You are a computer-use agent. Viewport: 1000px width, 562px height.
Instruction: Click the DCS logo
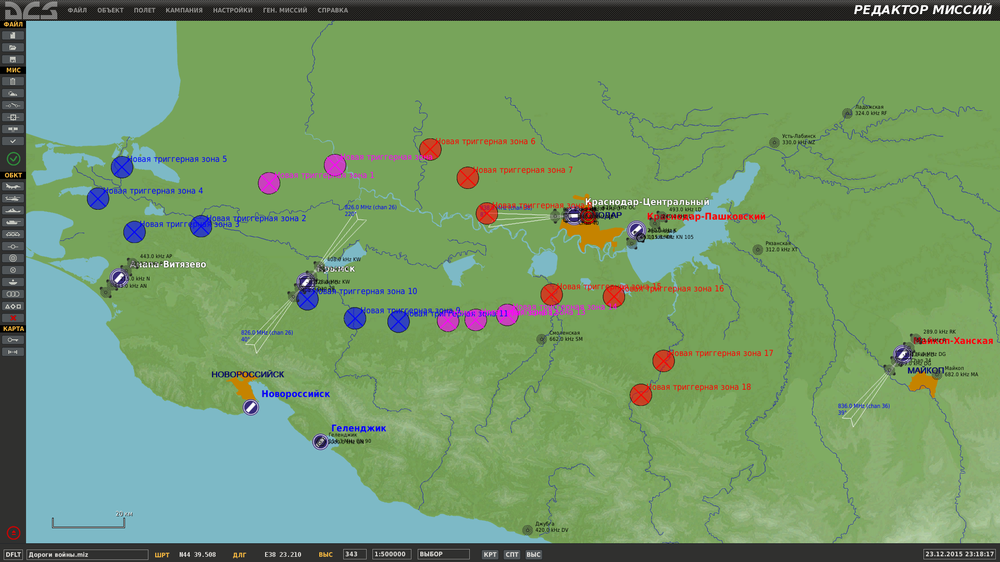[31, 10]
